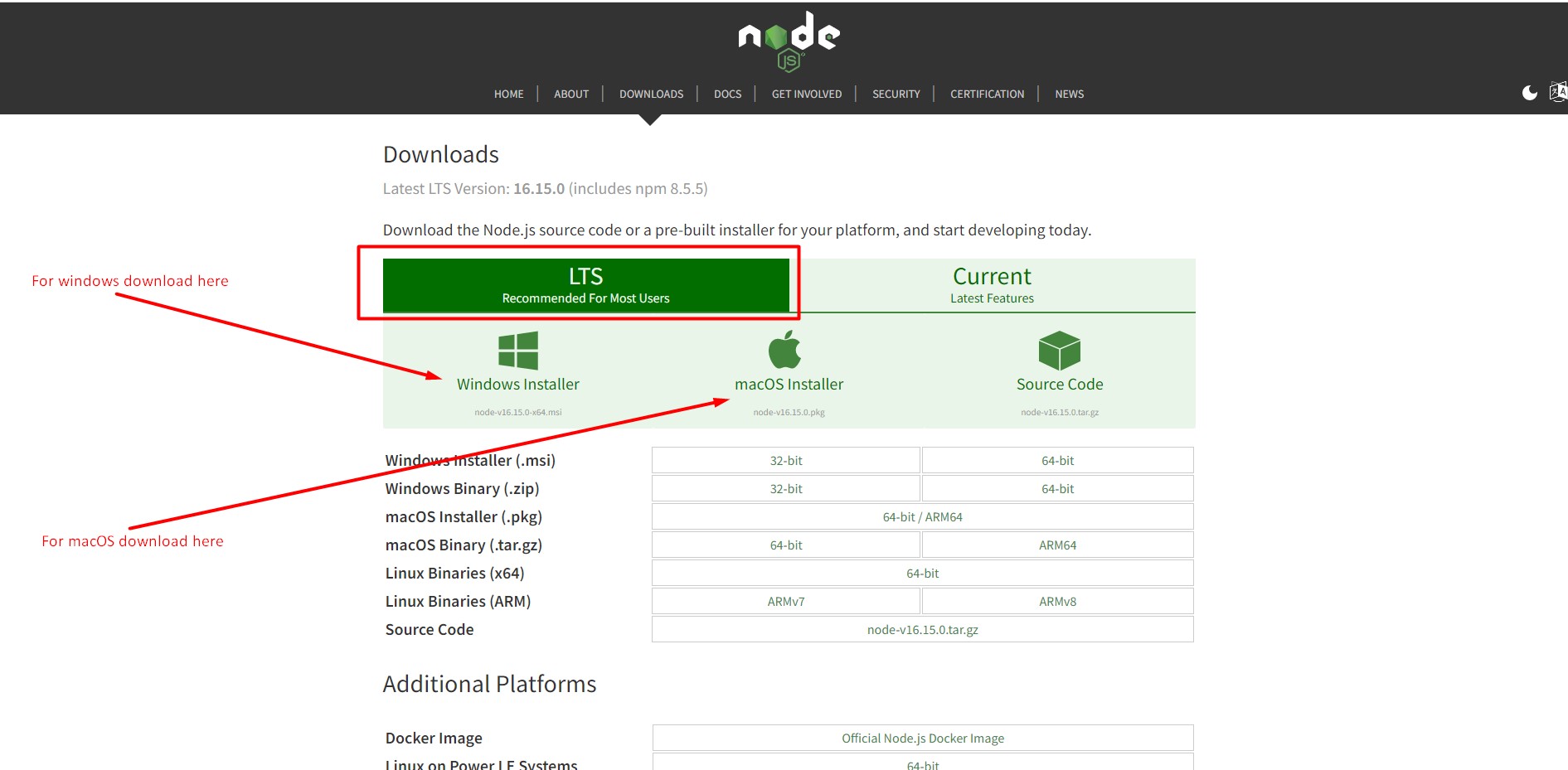
Task: Click the Source Code cube icon
Action: pos(1060,351)
